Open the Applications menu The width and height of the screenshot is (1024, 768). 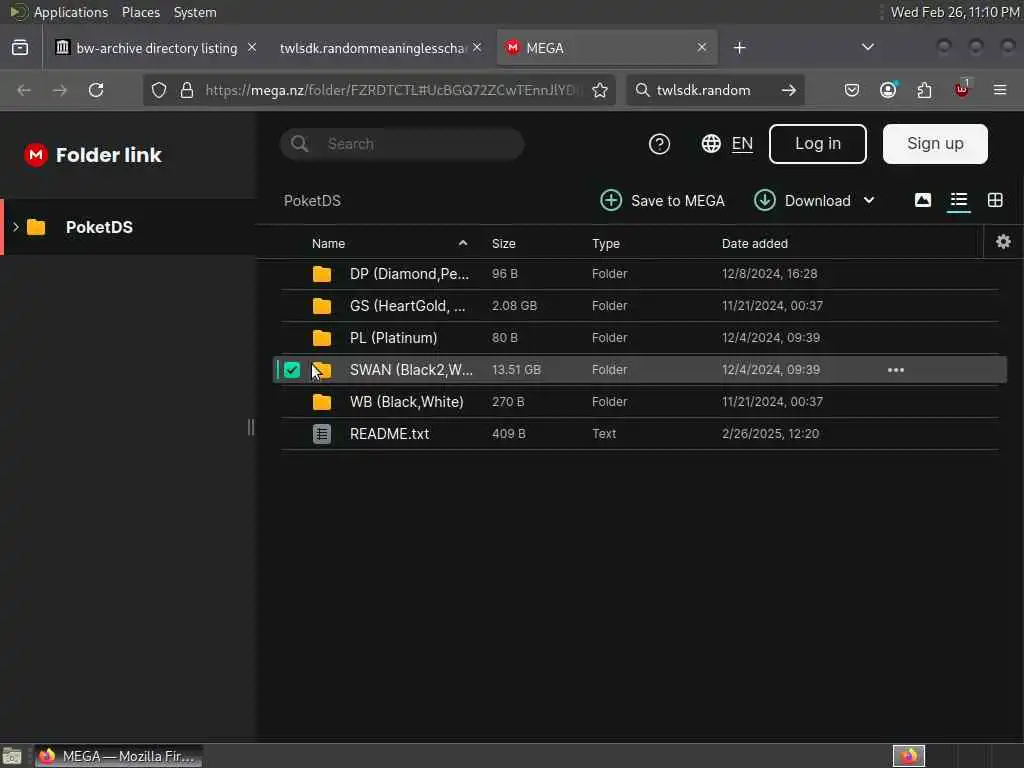pyautogui.click(x=71, y=12)
